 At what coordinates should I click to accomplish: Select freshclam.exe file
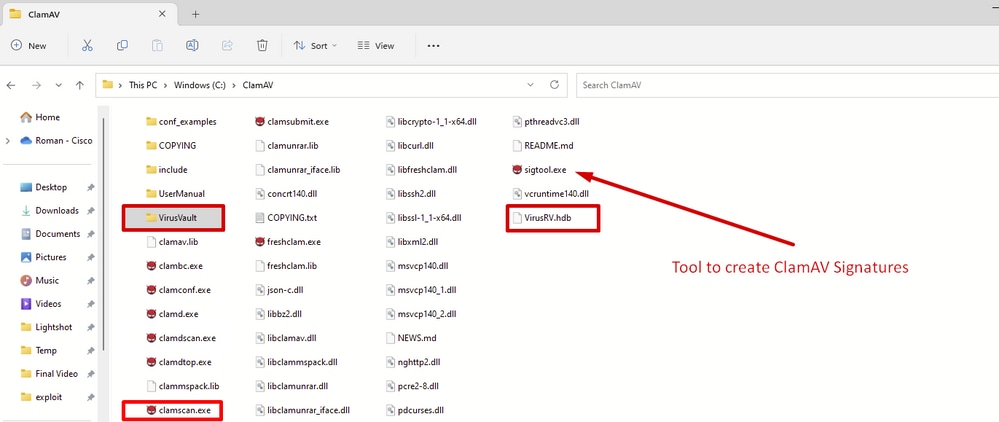coord(287,242)
